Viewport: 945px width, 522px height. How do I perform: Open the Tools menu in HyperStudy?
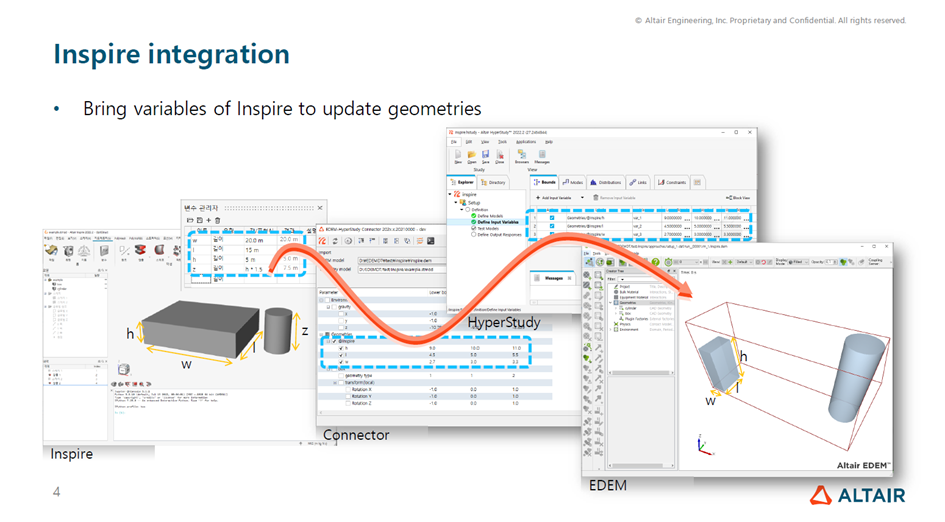click(x=502, y=142)
